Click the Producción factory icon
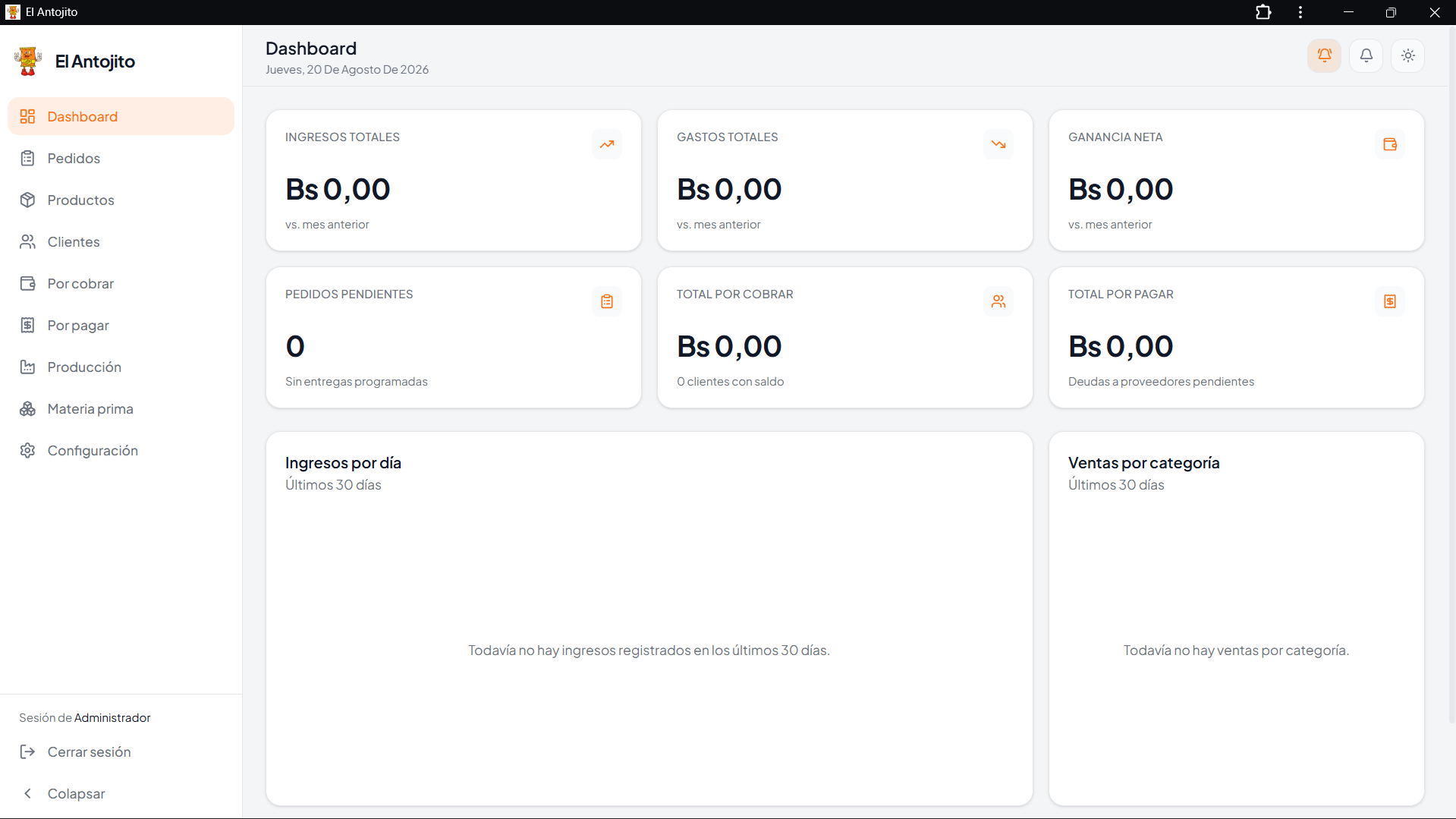 [x=27, y=367]
